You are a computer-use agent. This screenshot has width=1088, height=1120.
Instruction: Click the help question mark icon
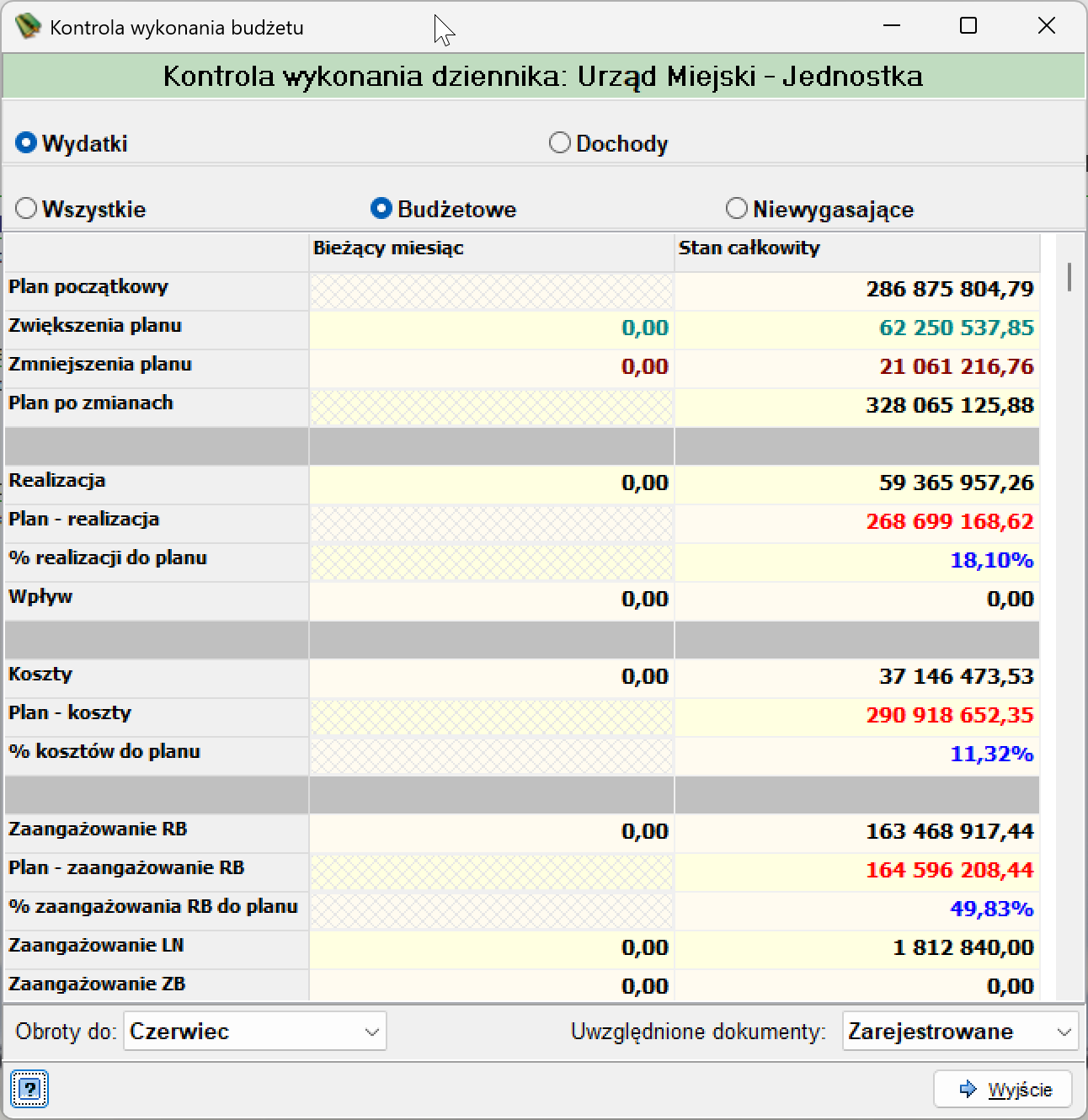coord(29,1089)
